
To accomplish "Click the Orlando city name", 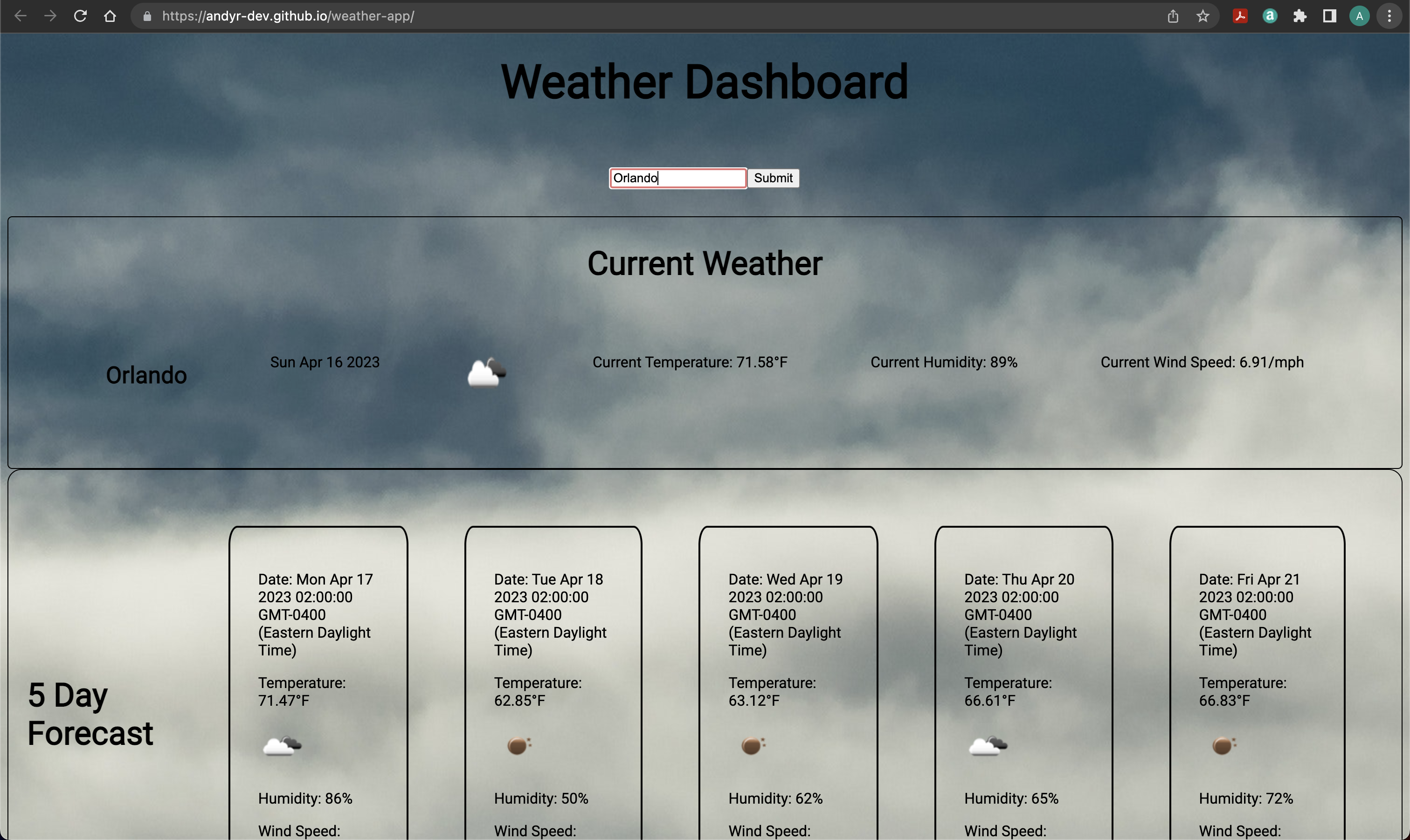I will (x=146, y=375).
